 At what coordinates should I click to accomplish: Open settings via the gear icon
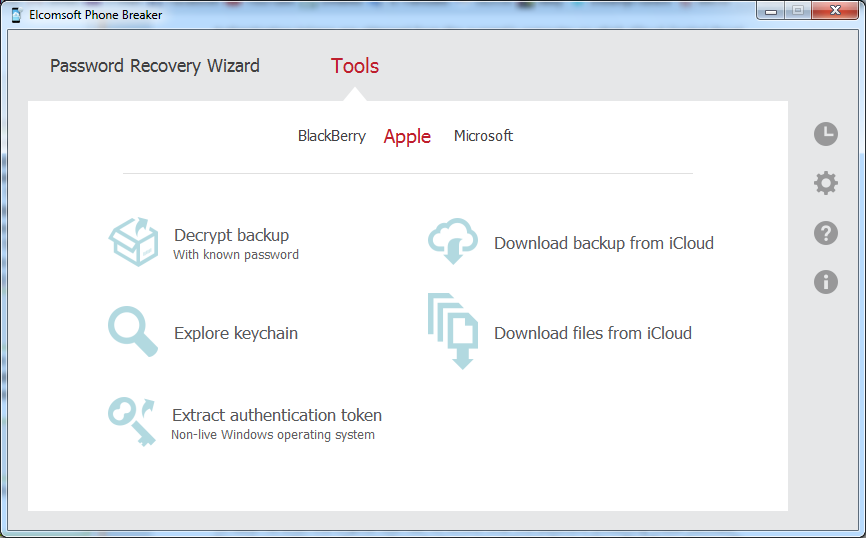point(826,183)
